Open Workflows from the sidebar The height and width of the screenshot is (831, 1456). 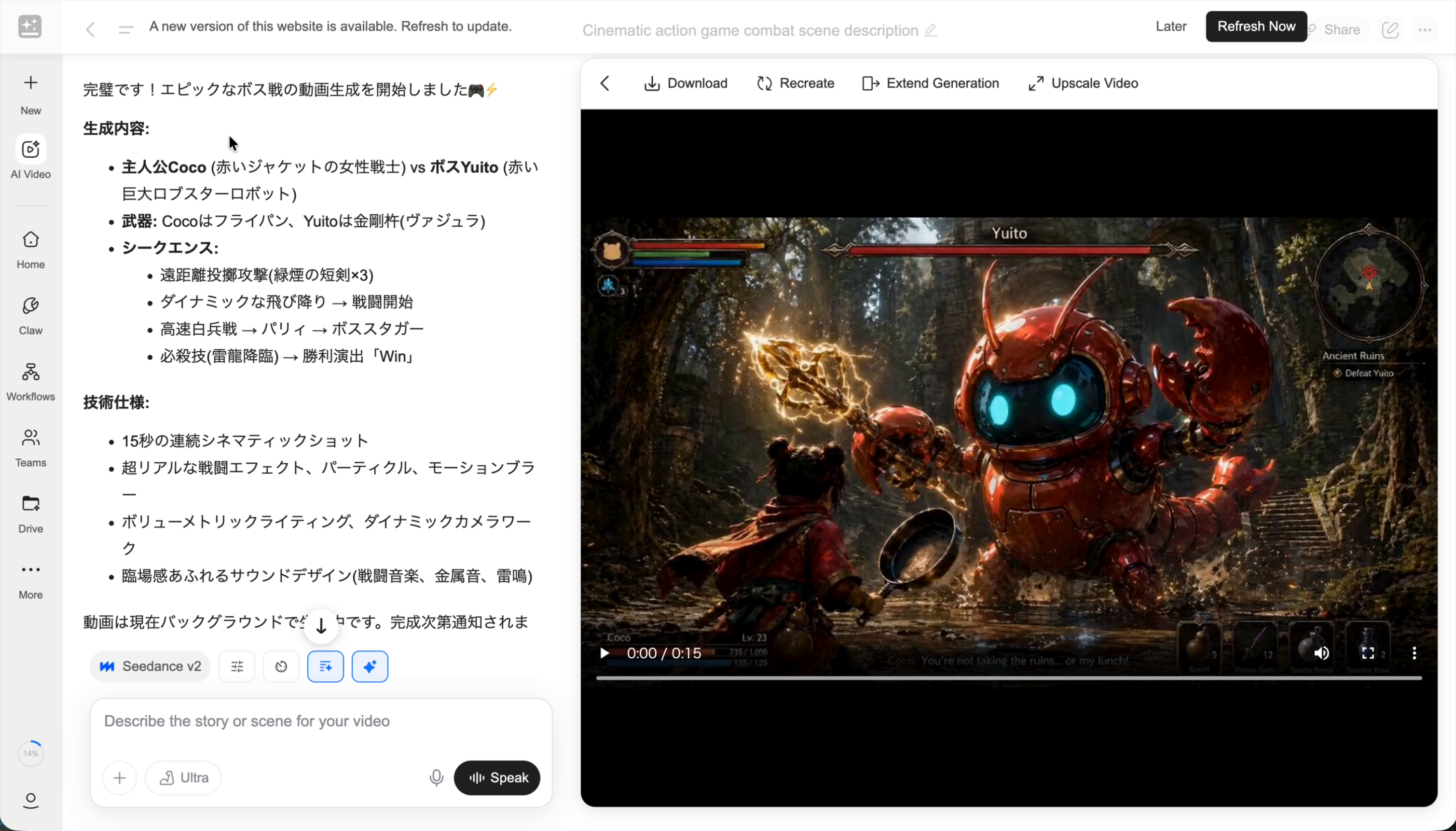(30, 379)
